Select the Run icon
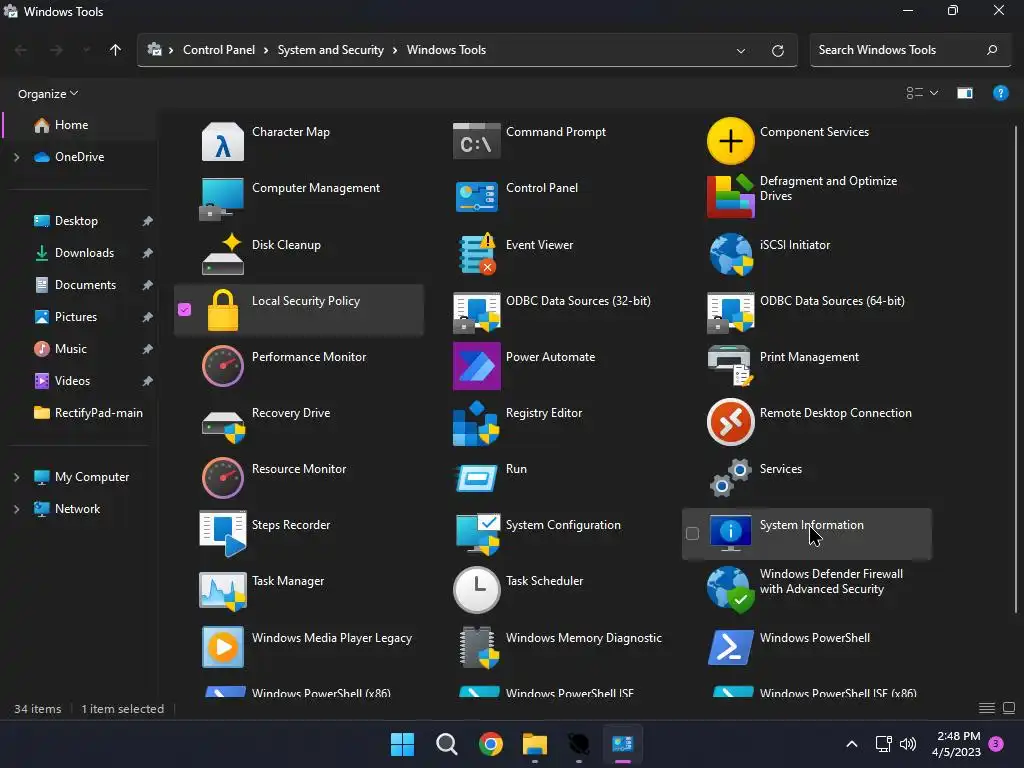The height and width of the screenshot is (768, 1024). click(x=477, y=479)
